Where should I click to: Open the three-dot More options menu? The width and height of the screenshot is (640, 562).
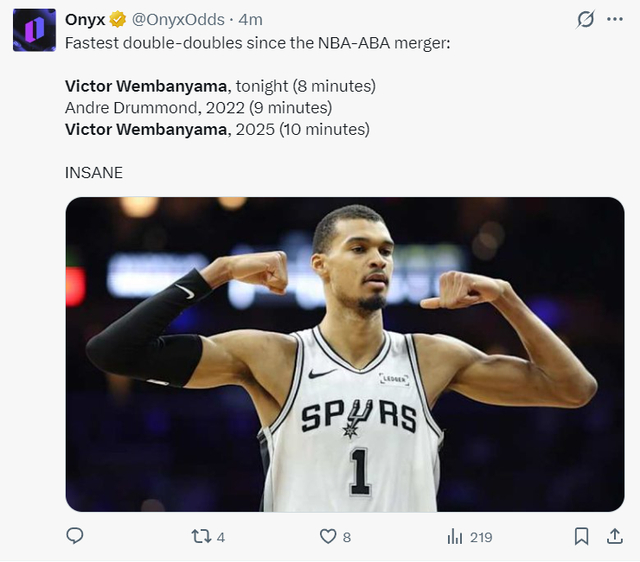(x=615, y=19)
